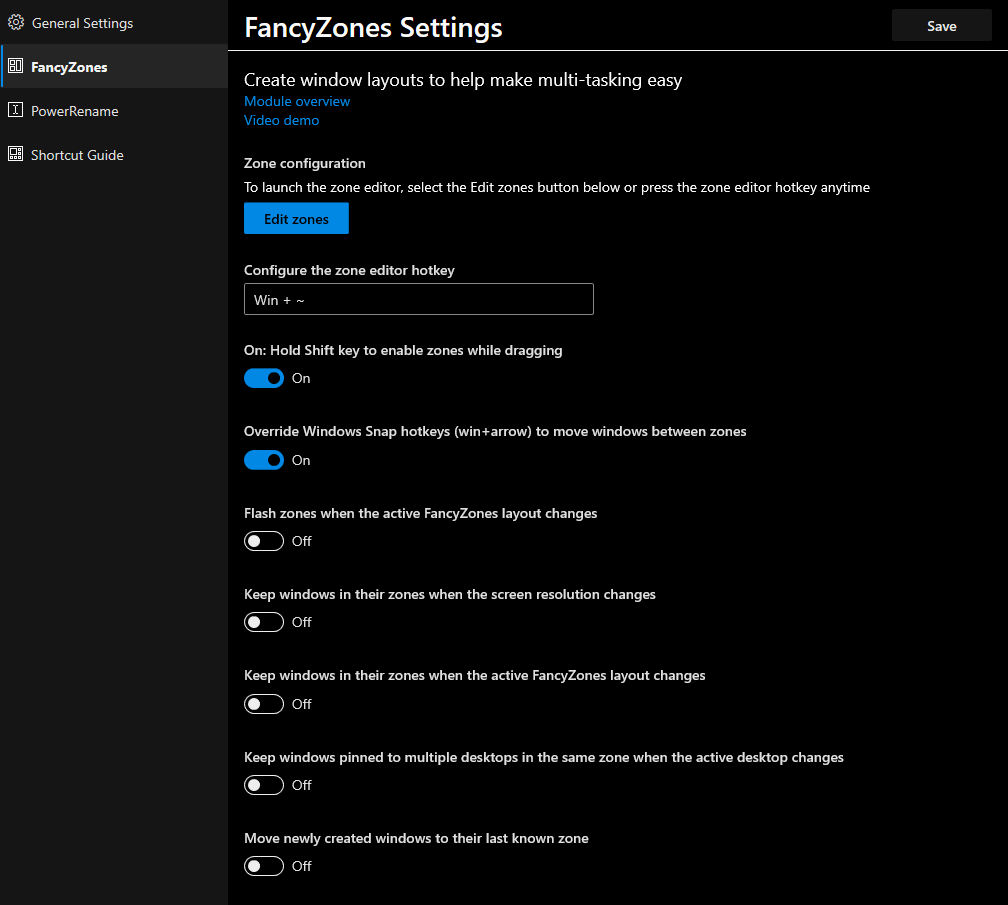
Task: Click the 'Keep windows in their zones when the active FancyZones layout changes' label
Action: coord(474,676)
